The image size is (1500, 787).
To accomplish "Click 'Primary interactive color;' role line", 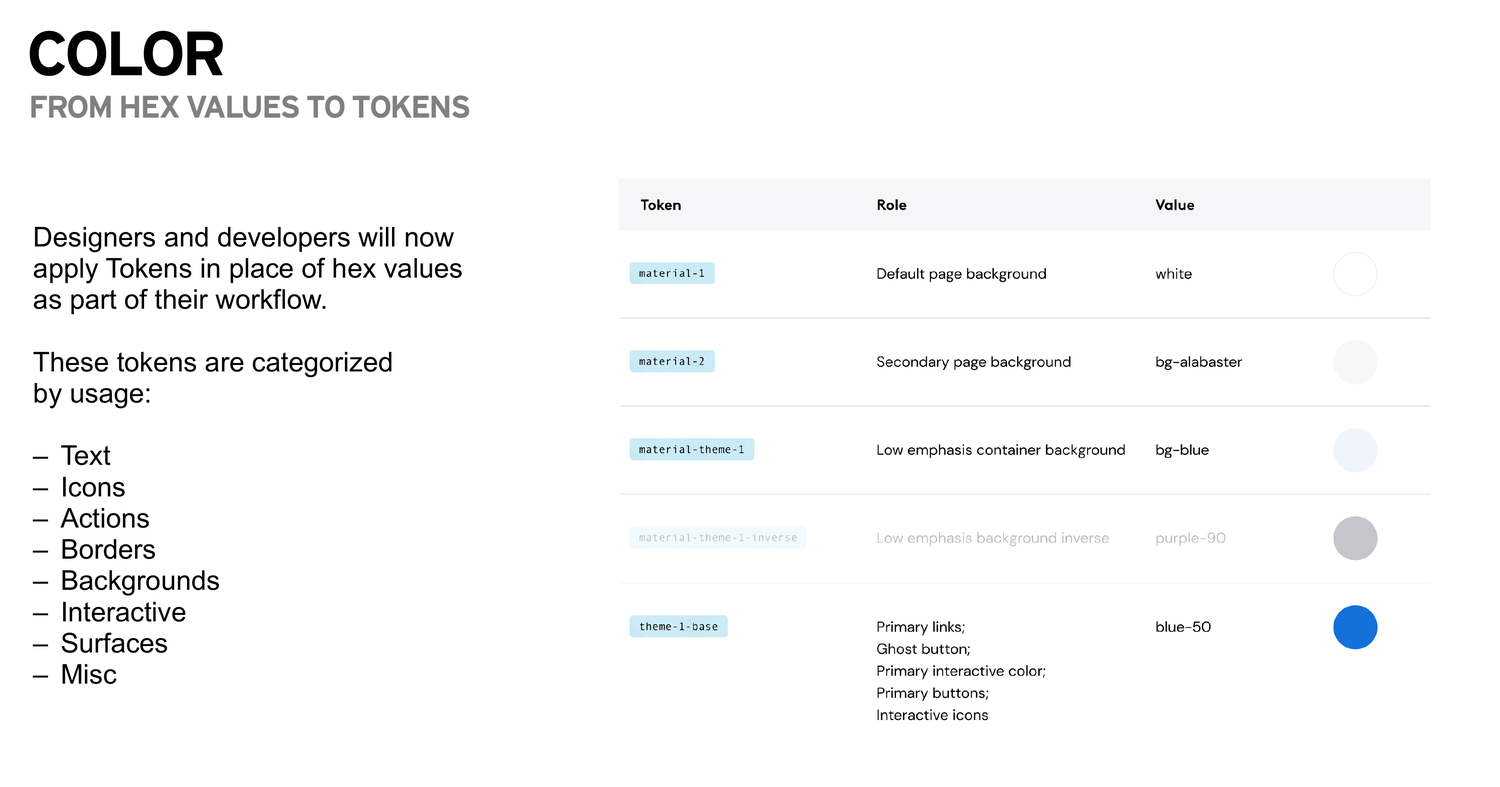I will point(961,671).
